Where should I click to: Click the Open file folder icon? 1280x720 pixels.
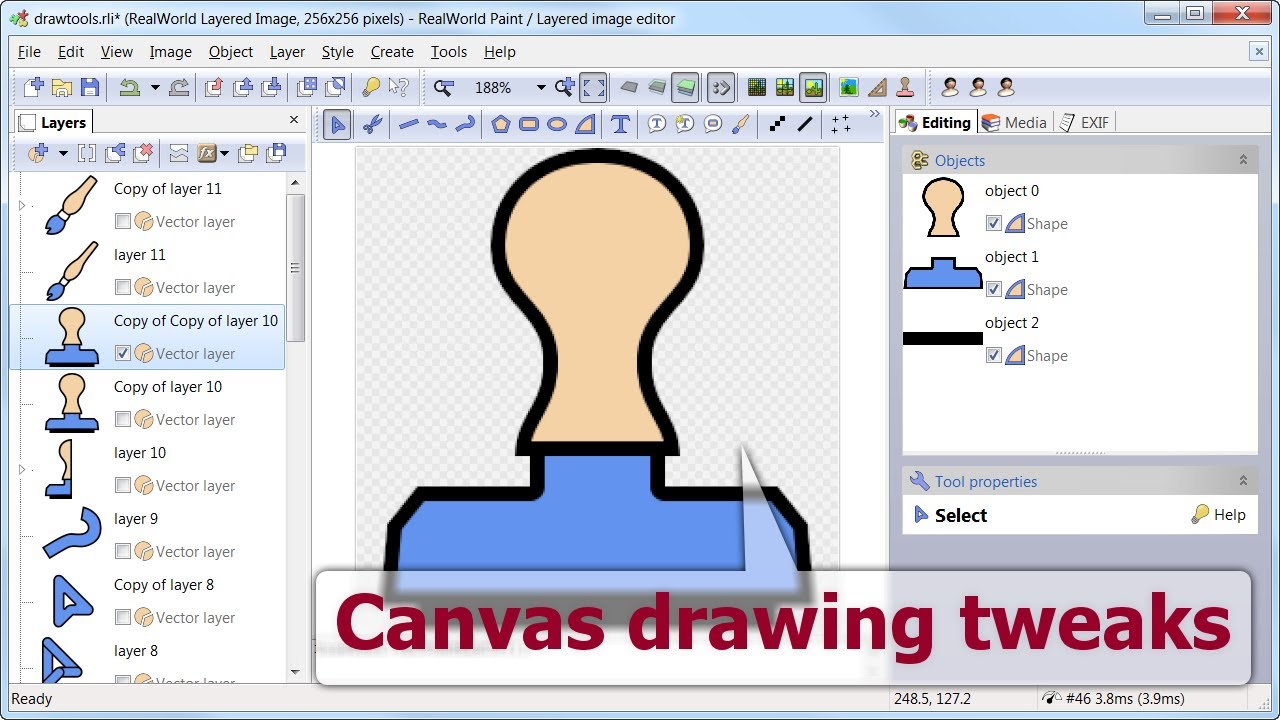pos(62,87)
